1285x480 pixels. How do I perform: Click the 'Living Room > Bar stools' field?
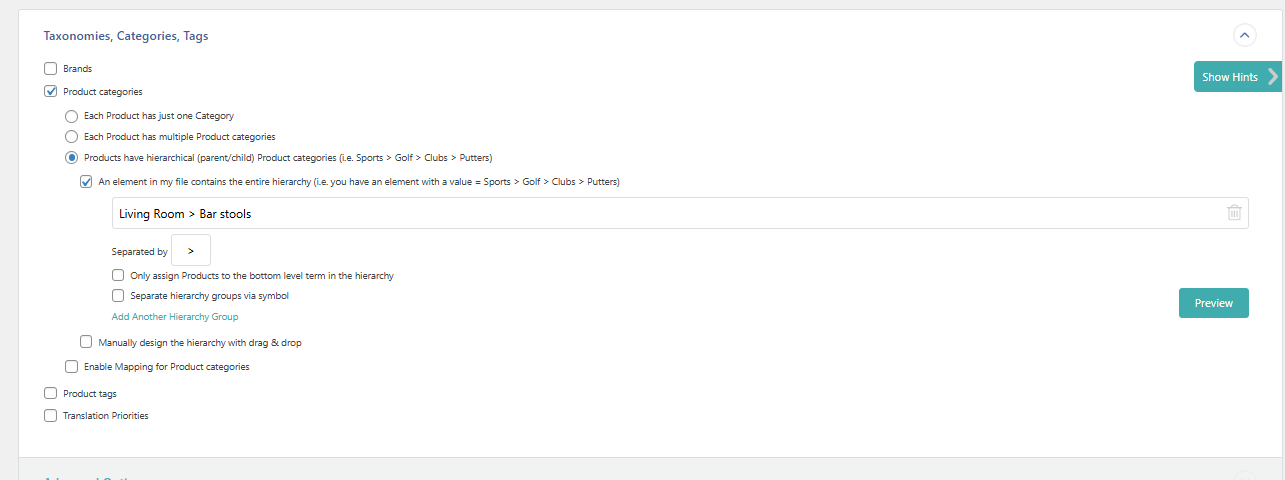660,213
